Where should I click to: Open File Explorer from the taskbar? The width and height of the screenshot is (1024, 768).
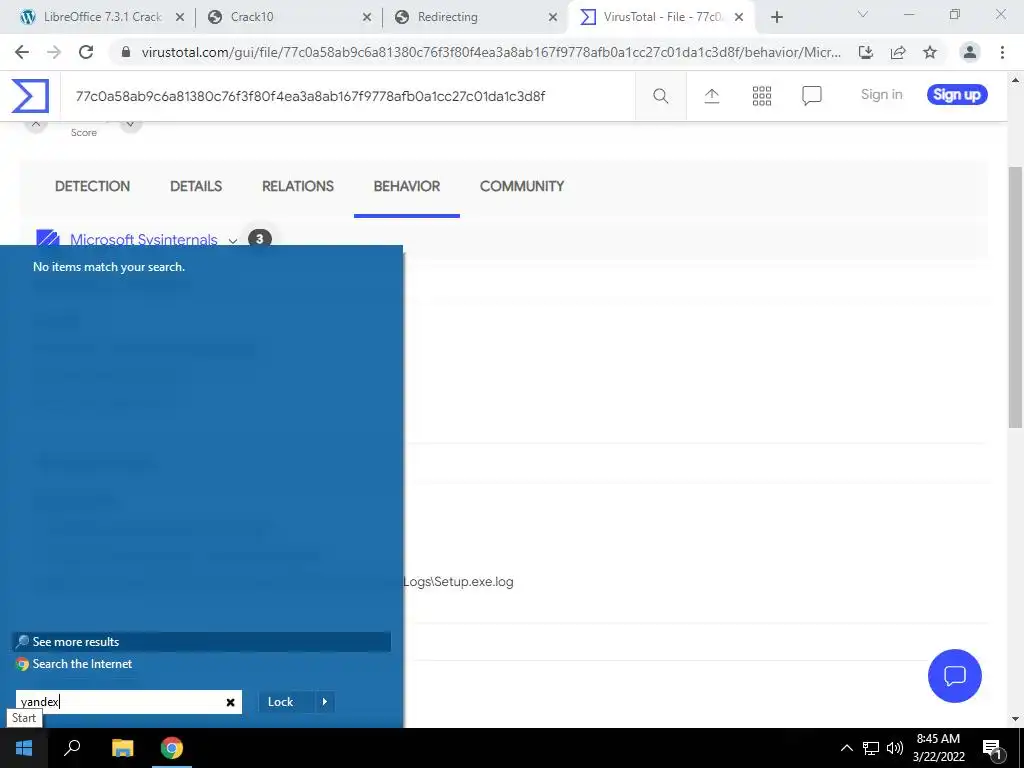click(x=122, y=748)
